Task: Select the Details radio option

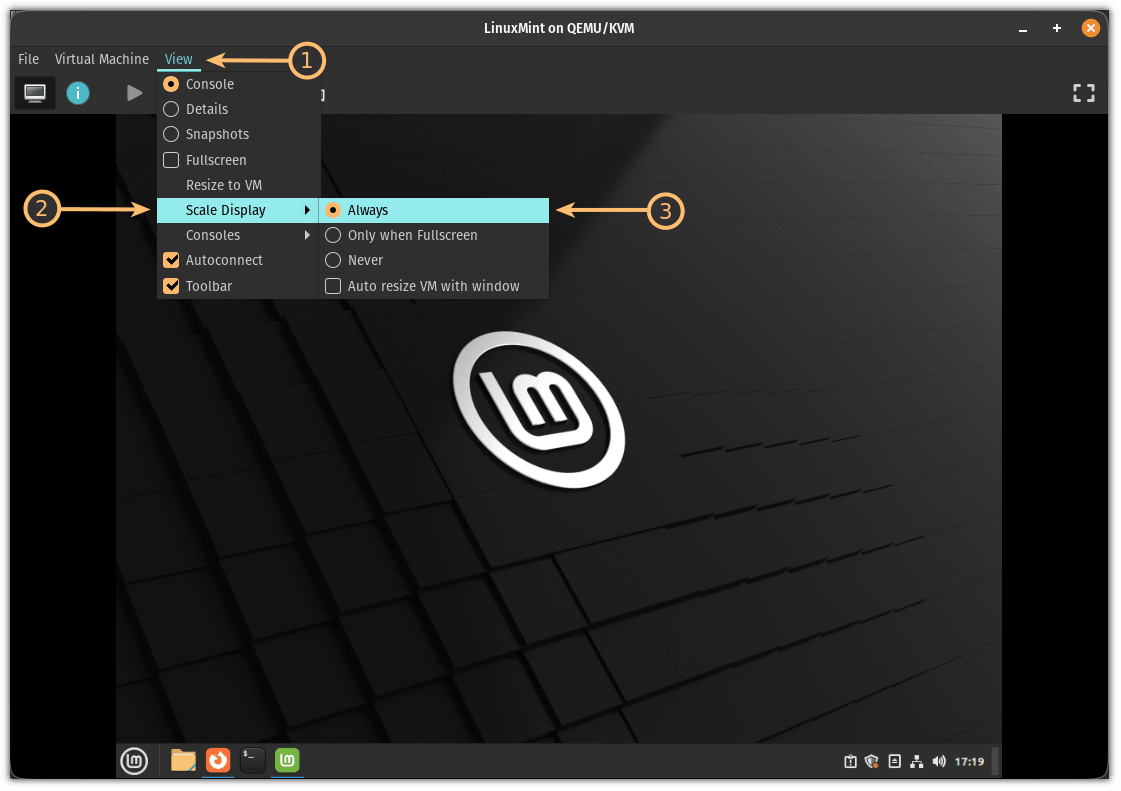Action: pyautogui.click(x=206, y=109)
